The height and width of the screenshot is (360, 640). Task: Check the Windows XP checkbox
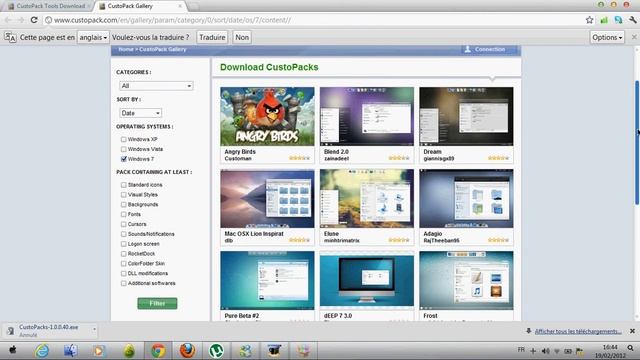(124, 139)
